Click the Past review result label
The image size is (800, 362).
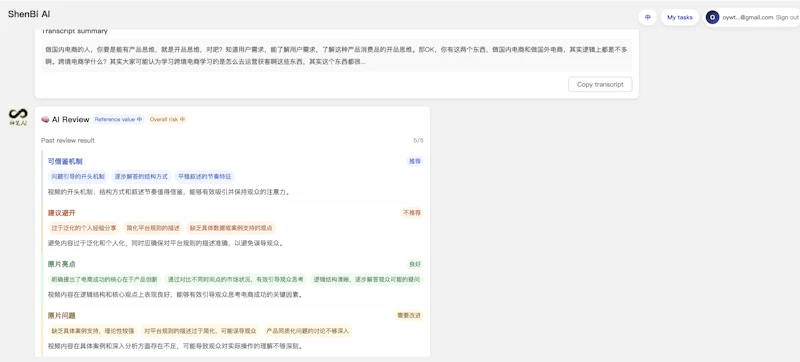coord(68,140)
